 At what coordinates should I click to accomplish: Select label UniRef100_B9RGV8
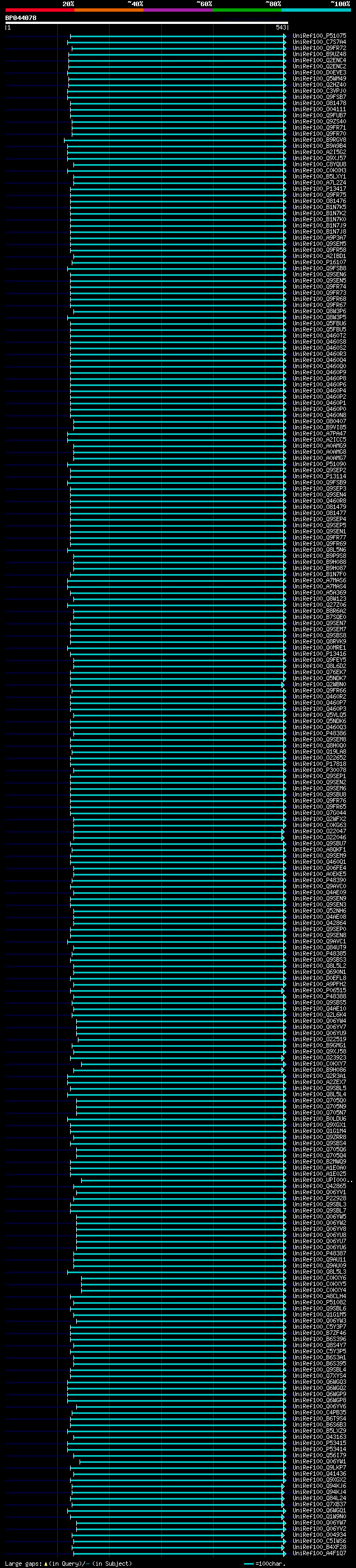(319, 140)
